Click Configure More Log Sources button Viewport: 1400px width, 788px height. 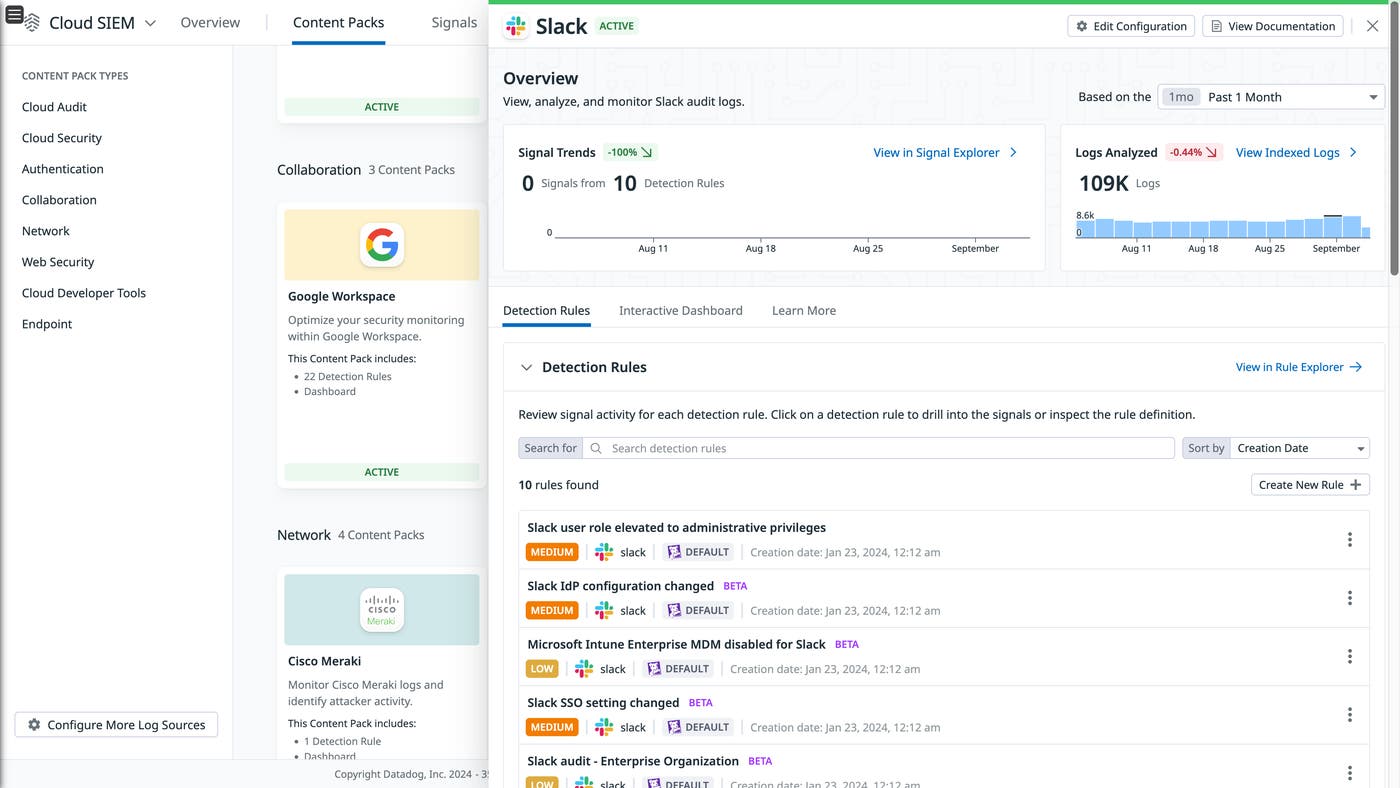pyautogui.click(x=116, y=725)
